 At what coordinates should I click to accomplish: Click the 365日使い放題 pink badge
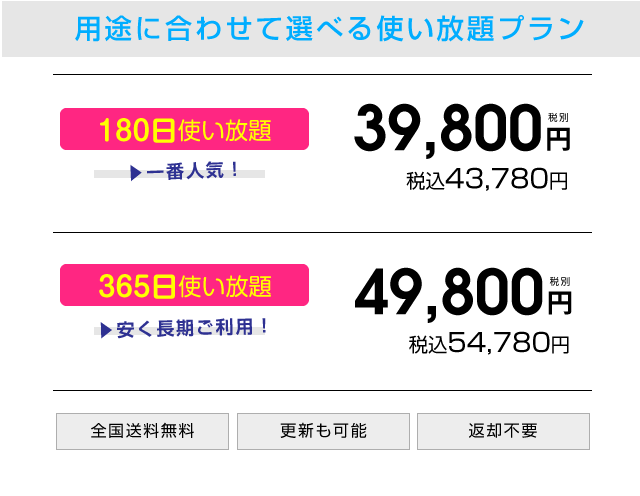click(184, 285)
